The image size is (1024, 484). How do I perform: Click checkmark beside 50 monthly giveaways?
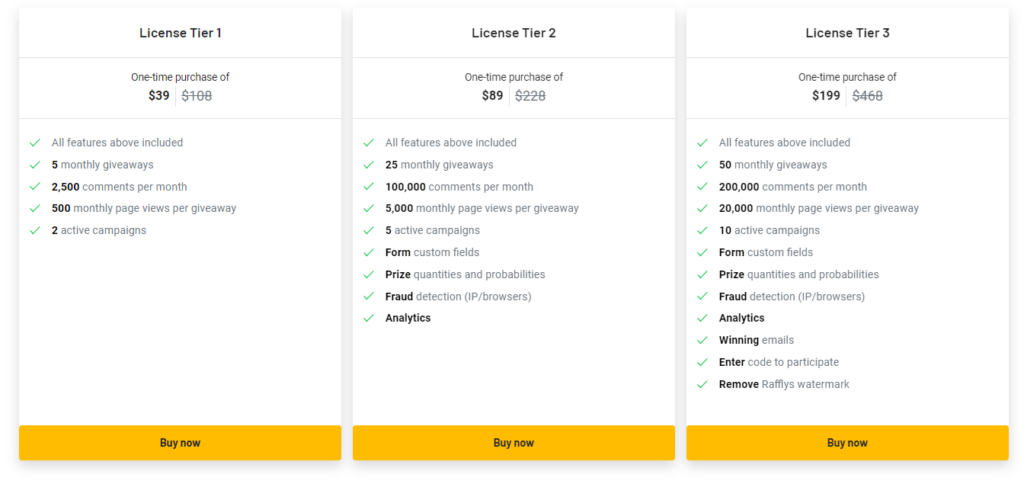pos(703,165)
